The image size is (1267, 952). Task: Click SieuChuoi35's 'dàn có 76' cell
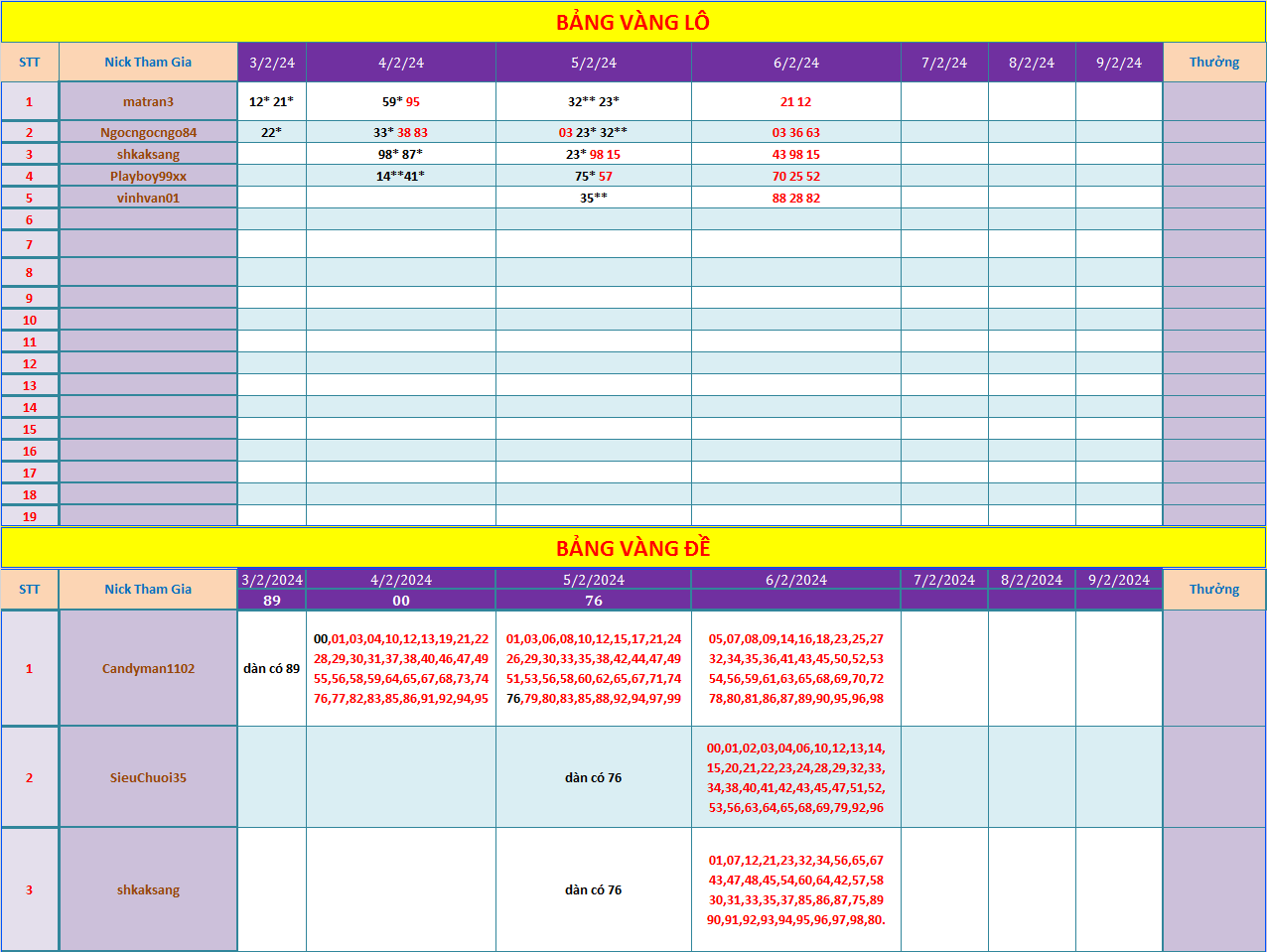pyautogui.click(x=593, y=777)
